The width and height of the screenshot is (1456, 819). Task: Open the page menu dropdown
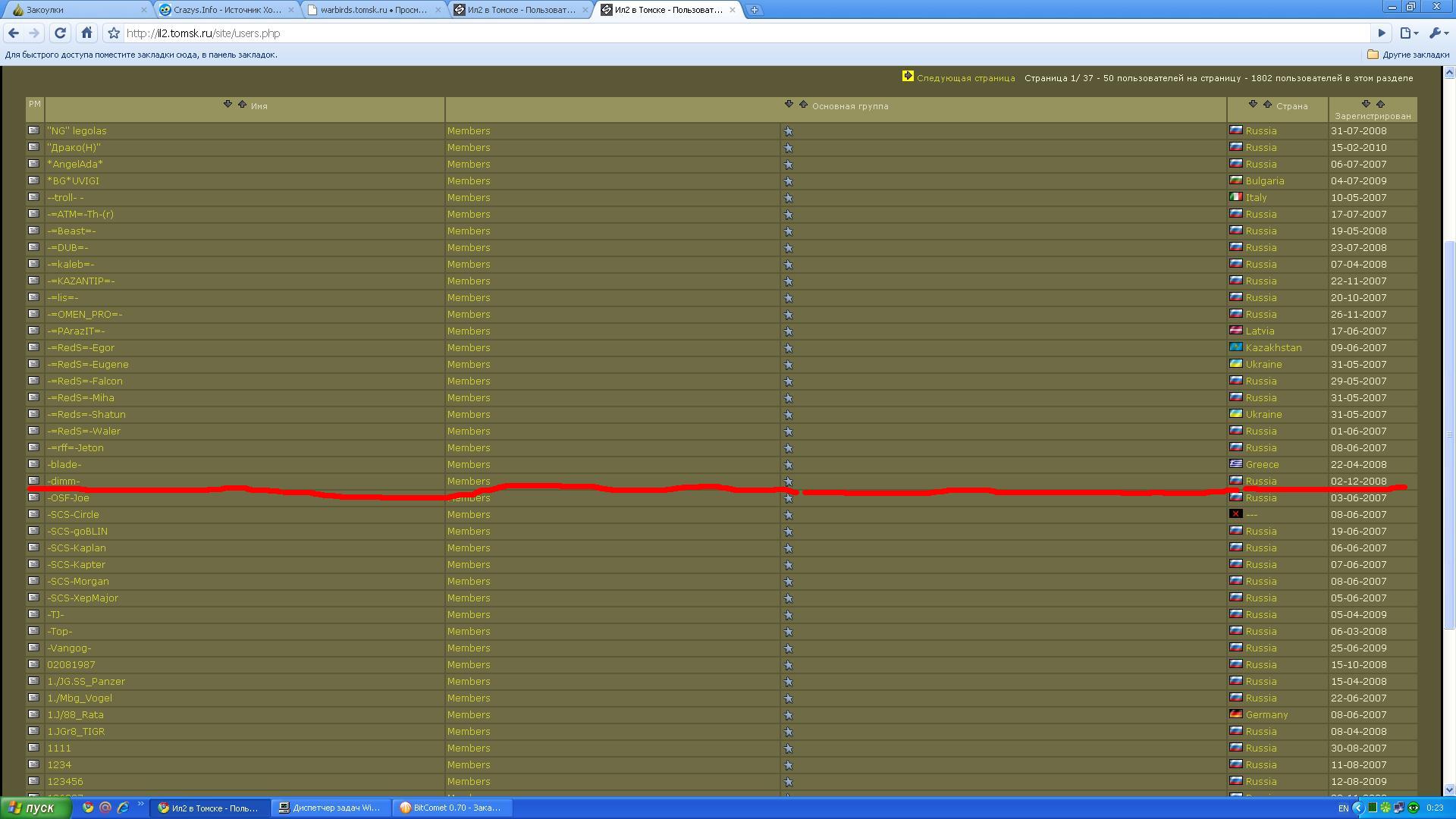click(1408, 33)
